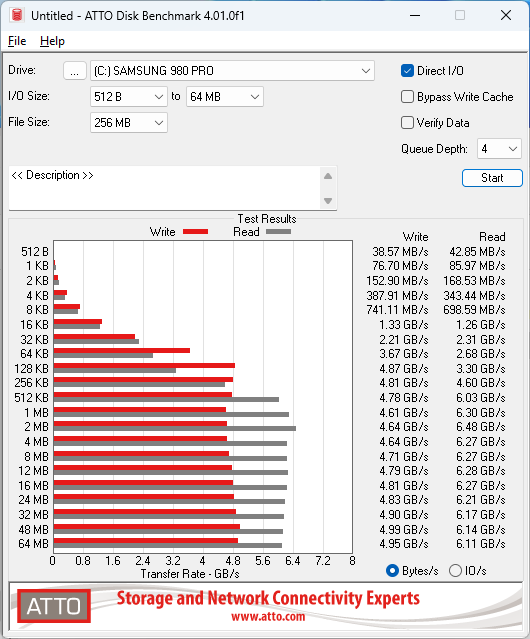Click the 6.48 GB/s read value

click(x=481, y=427)
